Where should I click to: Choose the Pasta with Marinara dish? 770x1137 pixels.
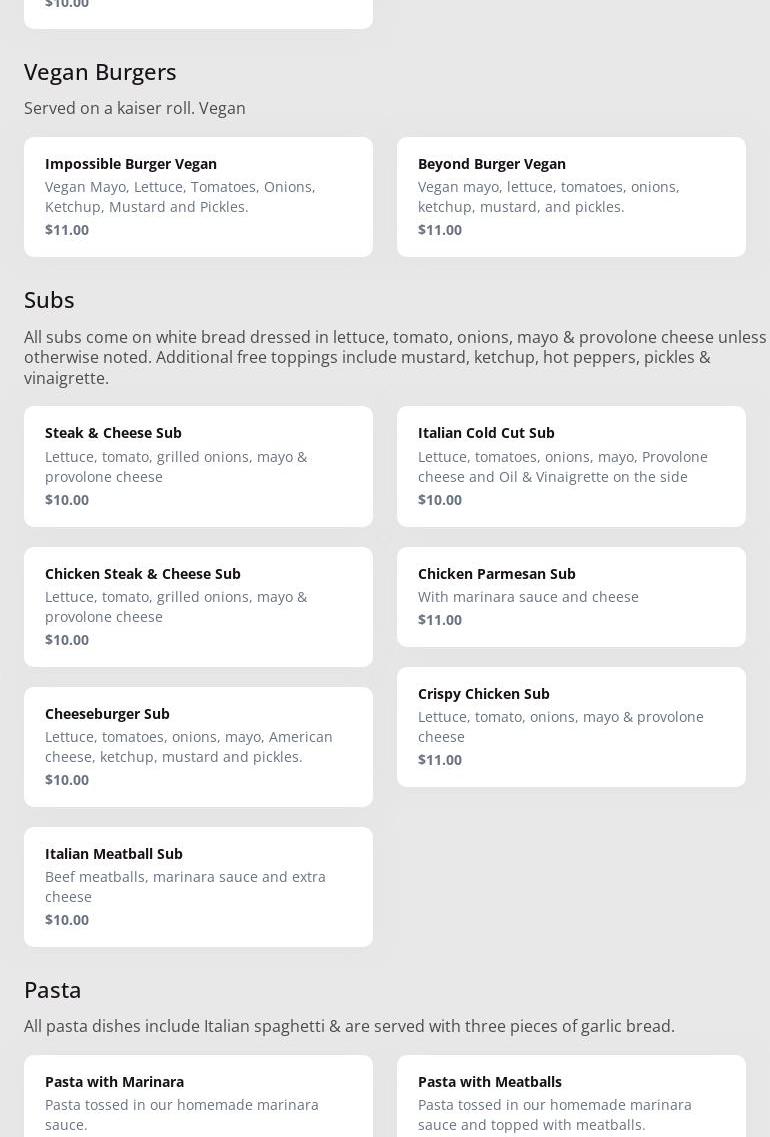point(198,1100)
